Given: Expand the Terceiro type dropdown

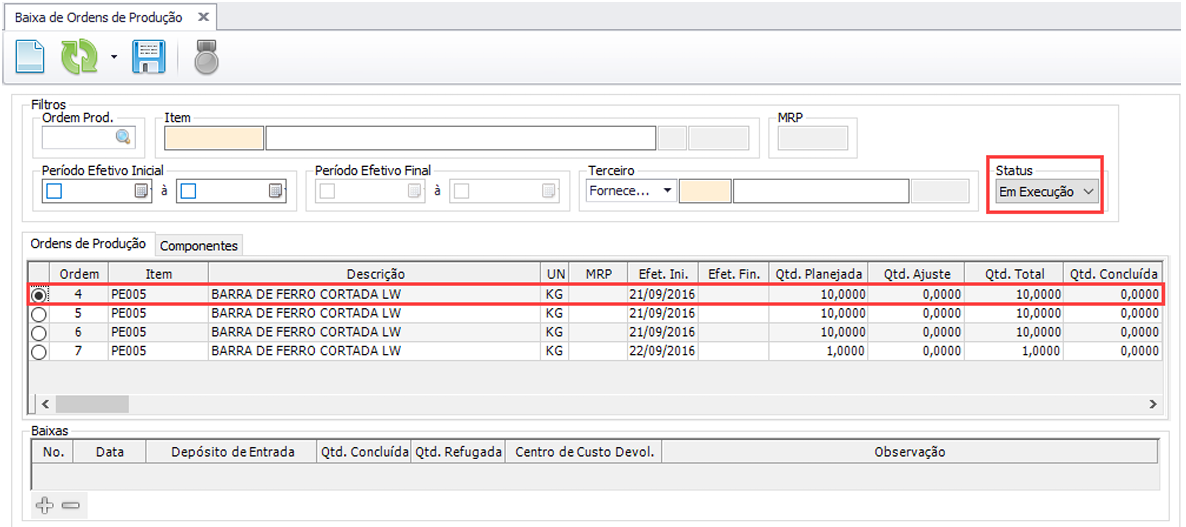Looking at the screenshot, I should click(x=667, y=191).
